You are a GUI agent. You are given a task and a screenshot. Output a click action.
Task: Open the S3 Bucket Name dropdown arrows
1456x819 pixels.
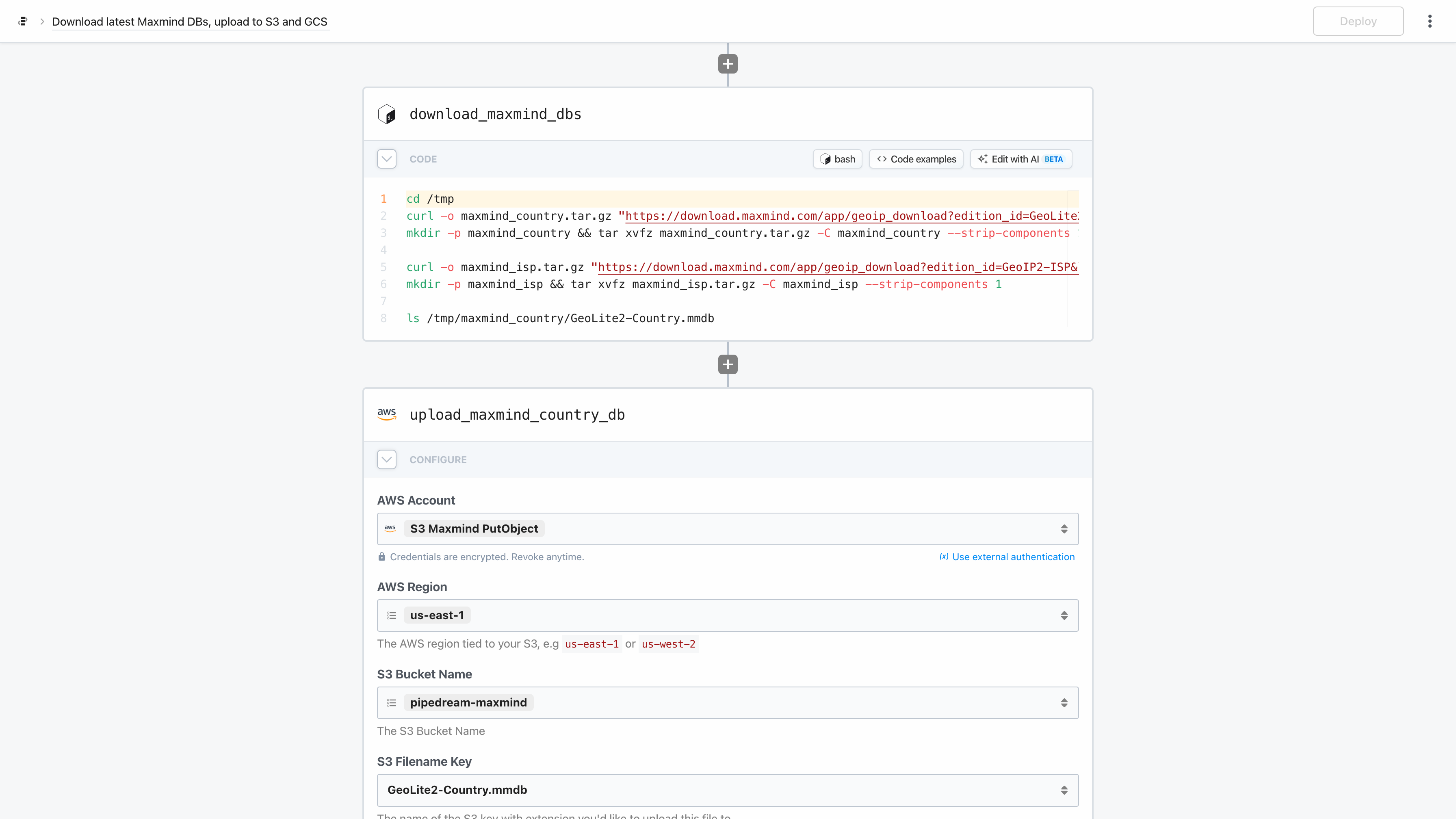[1064, 702]
